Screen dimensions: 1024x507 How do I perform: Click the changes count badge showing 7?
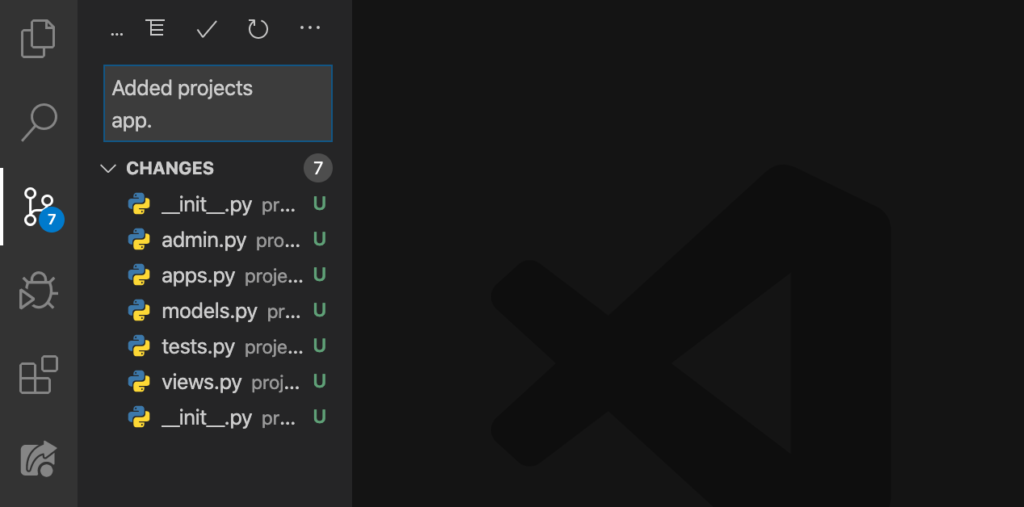coord(318,169)
